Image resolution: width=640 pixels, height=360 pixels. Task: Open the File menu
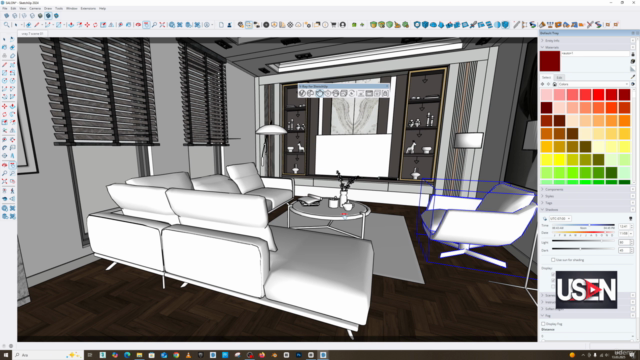tap(5, 8)
